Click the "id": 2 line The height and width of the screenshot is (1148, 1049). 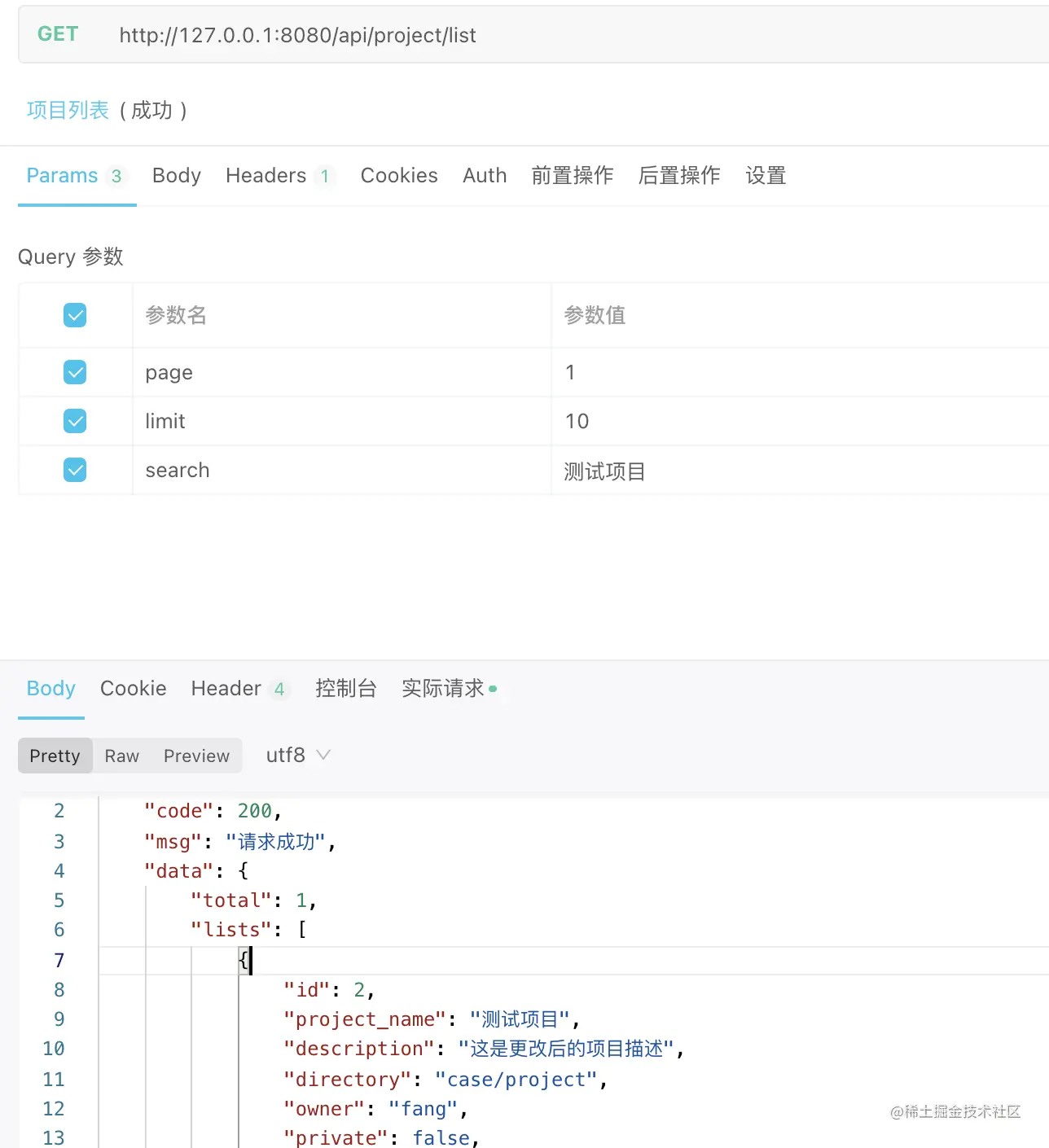[x=329, y=989]
